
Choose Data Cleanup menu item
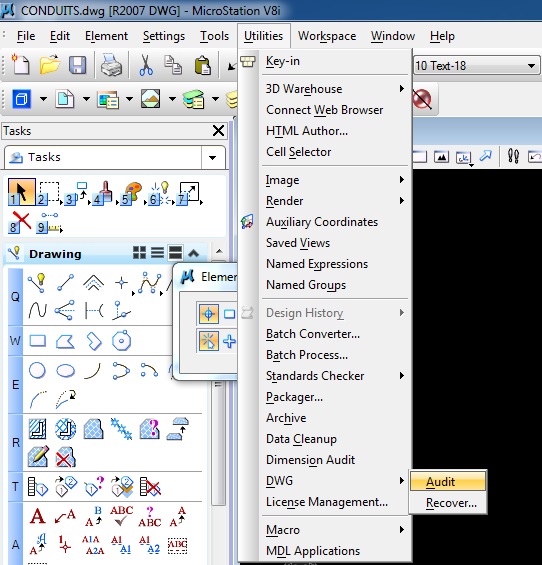[335, 439]
